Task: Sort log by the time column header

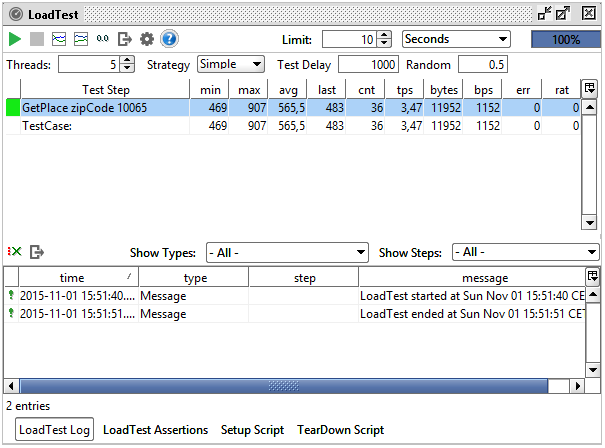Action: click(x=78, y=277)
